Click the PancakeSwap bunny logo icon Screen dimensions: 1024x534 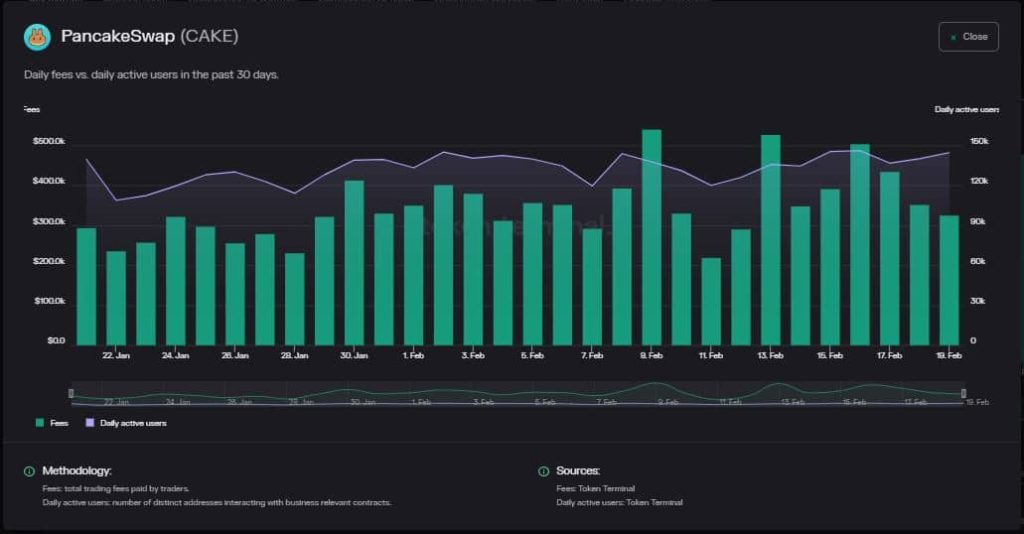click(x=37, y=38)
